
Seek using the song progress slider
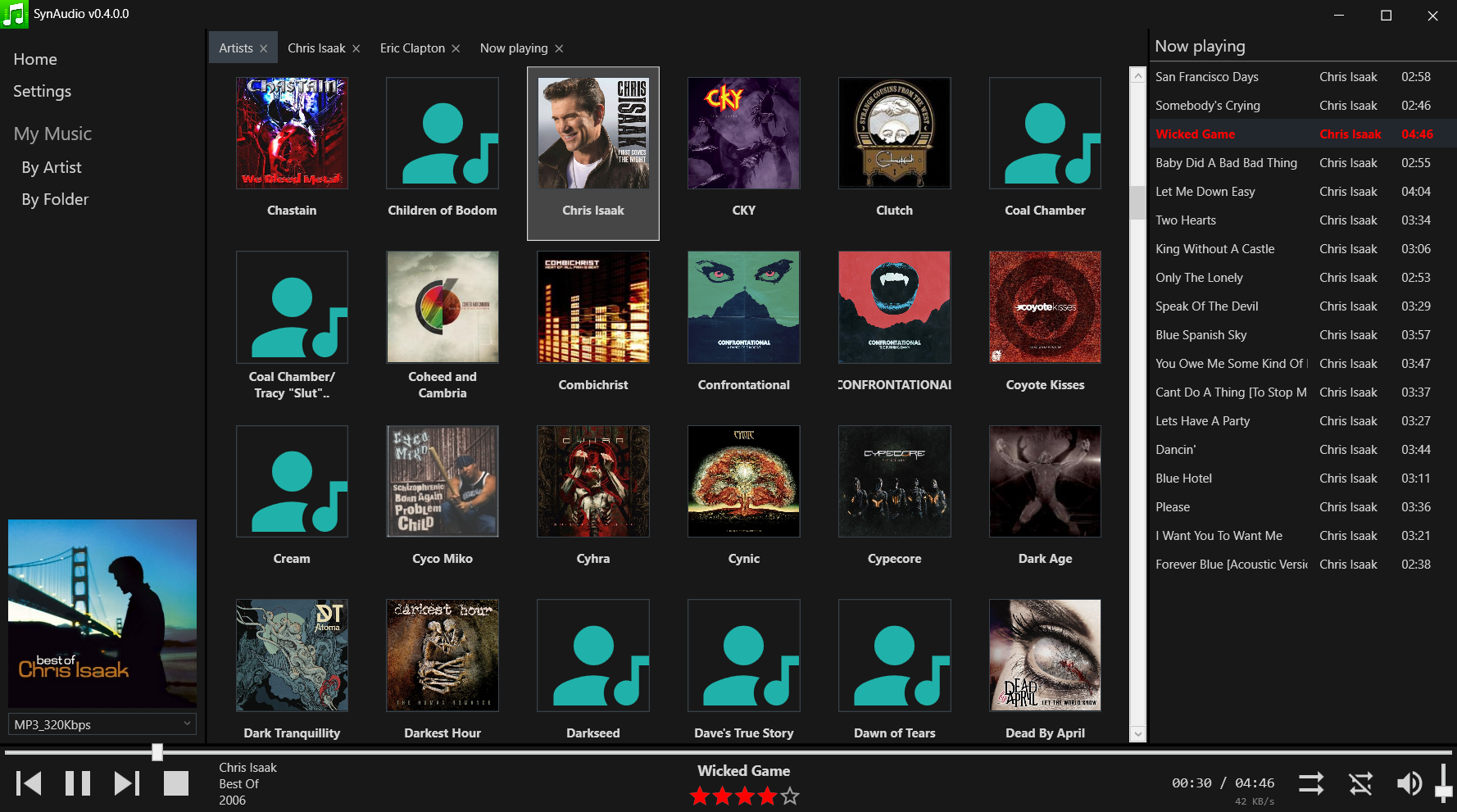point(728,751)
